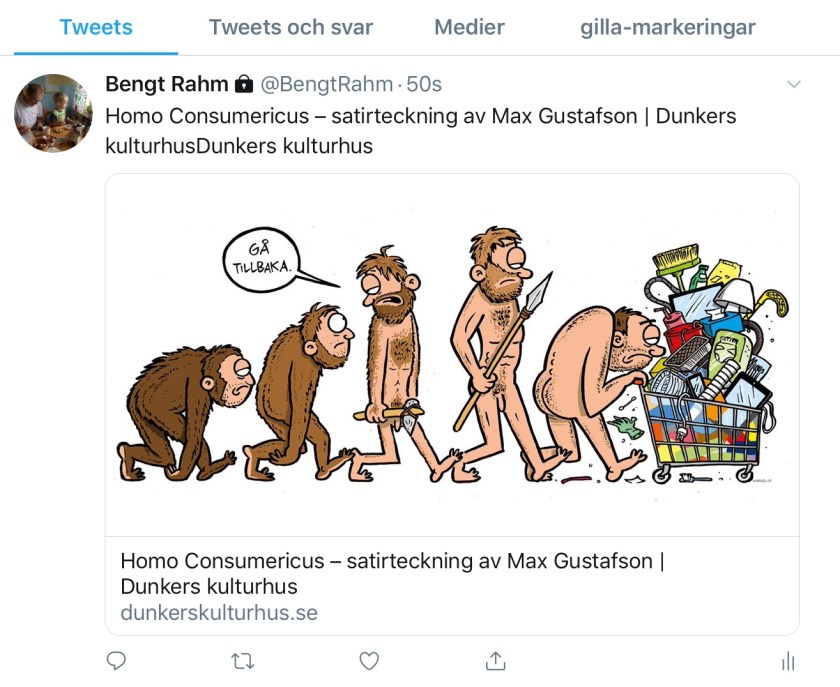Expand the tweet options chevron
840x687 pixels.
[x=794, y=84]
